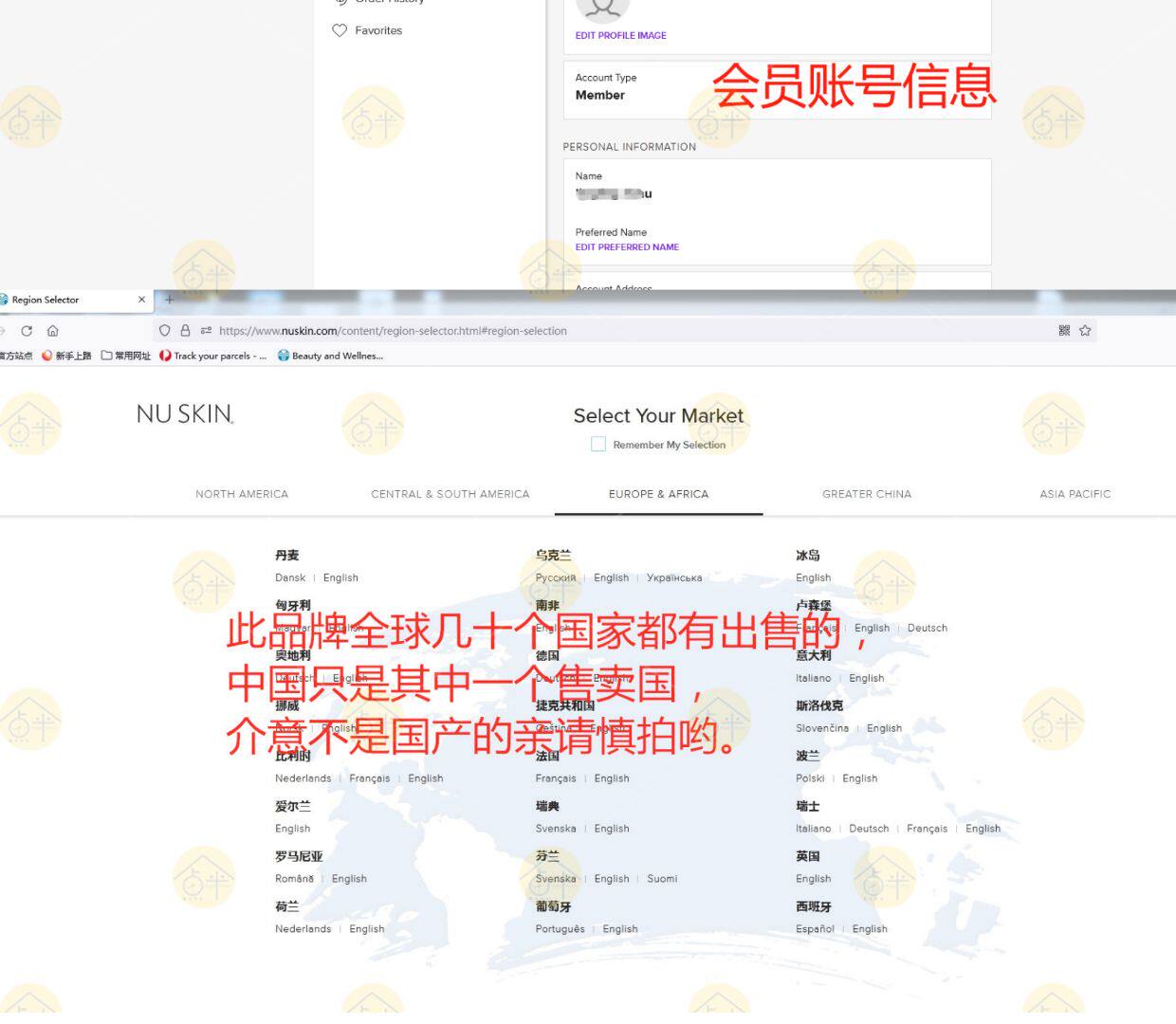View site security via padlock icon

(186, 331)
